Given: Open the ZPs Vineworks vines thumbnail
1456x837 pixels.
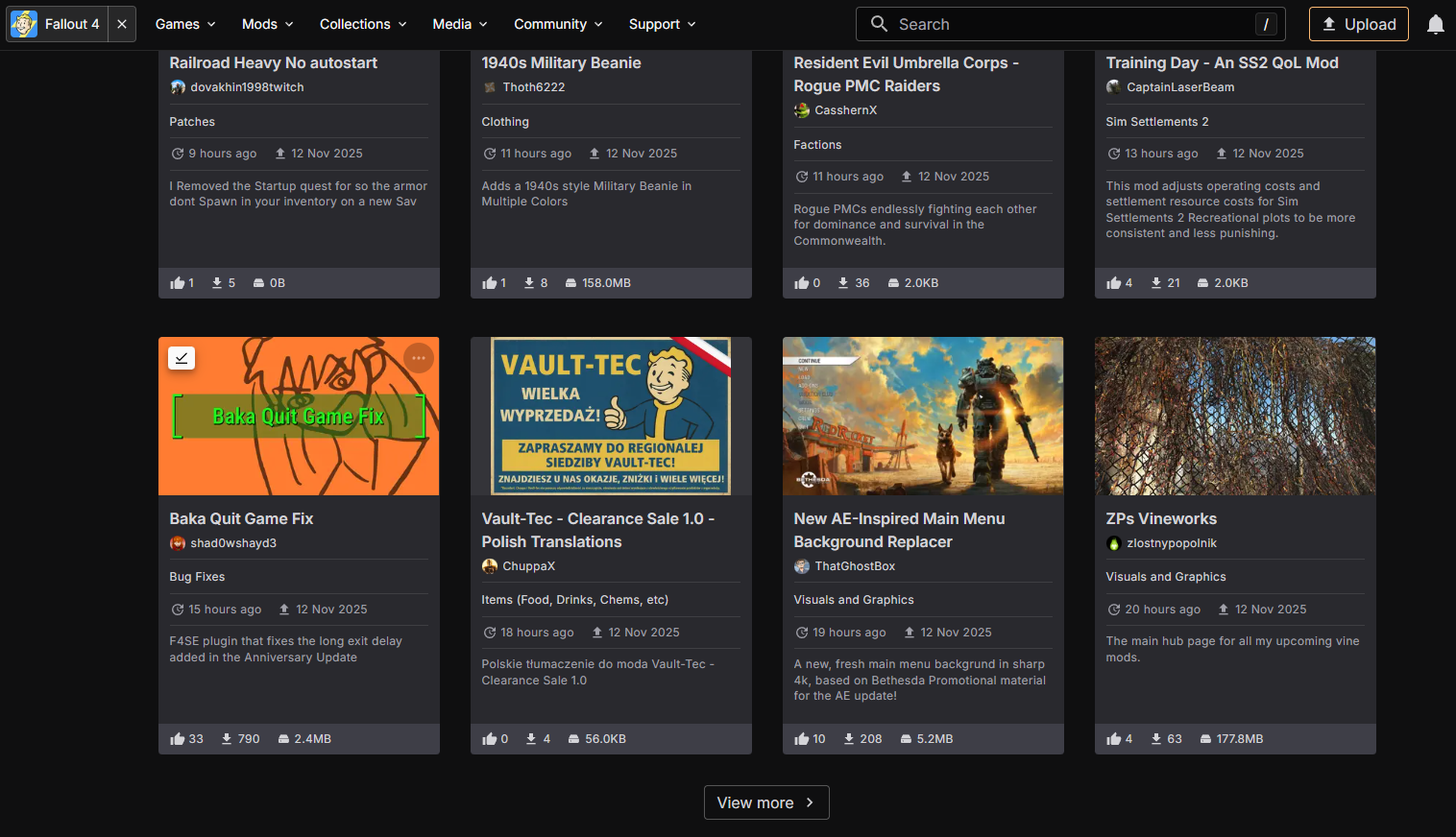Looking at the screenshot, I should [x=1235, y=417].
